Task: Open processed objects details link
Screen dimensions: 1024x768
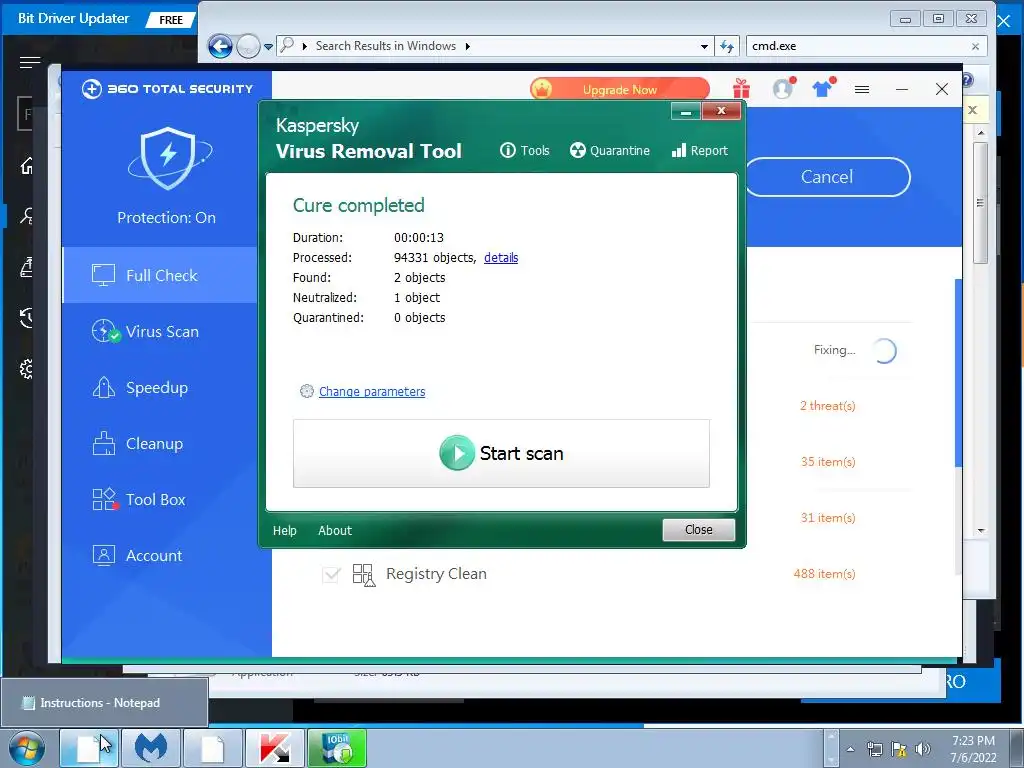Action: tap(501, 258)
